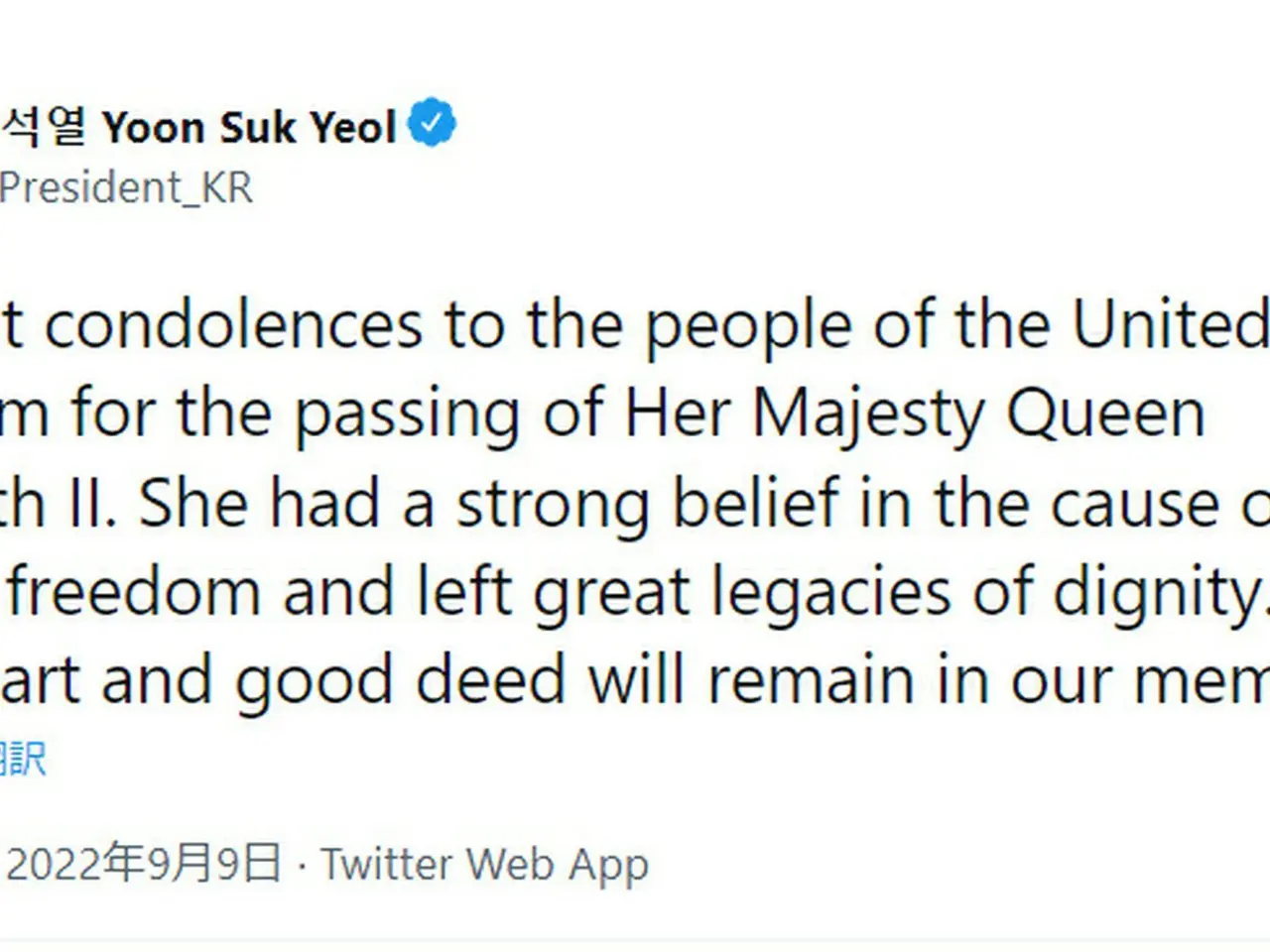Click the word "freedom" in the tweet
Screen dimensions: 1270x952
click(135, 592)
